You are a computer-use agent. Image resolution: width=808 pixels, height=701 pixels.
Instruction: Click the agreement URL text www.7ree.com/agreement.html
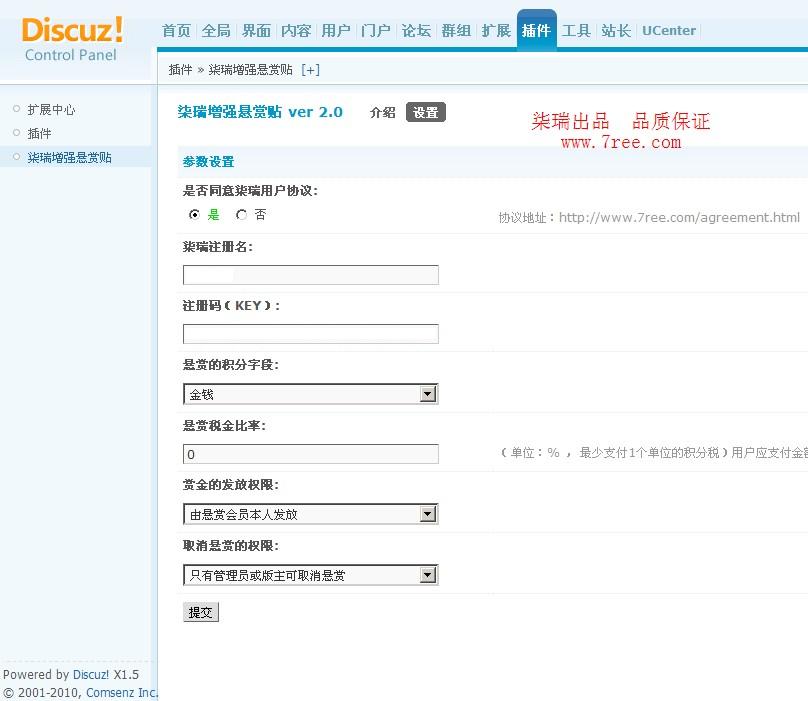pos(679,218)
